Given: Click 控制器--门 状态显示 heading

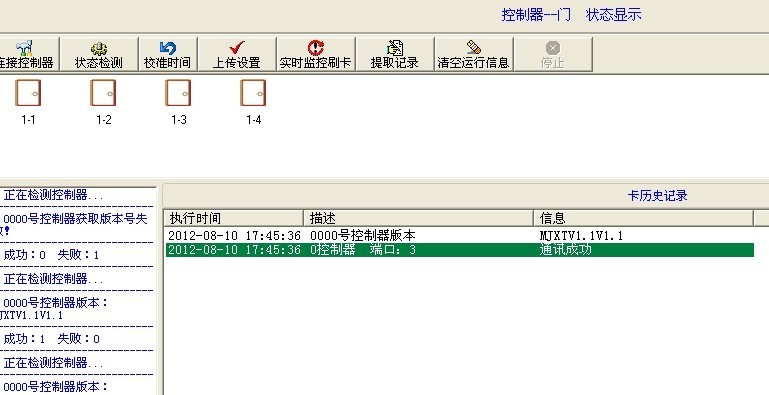Looking at the screenshot, I should pos(571,15).
